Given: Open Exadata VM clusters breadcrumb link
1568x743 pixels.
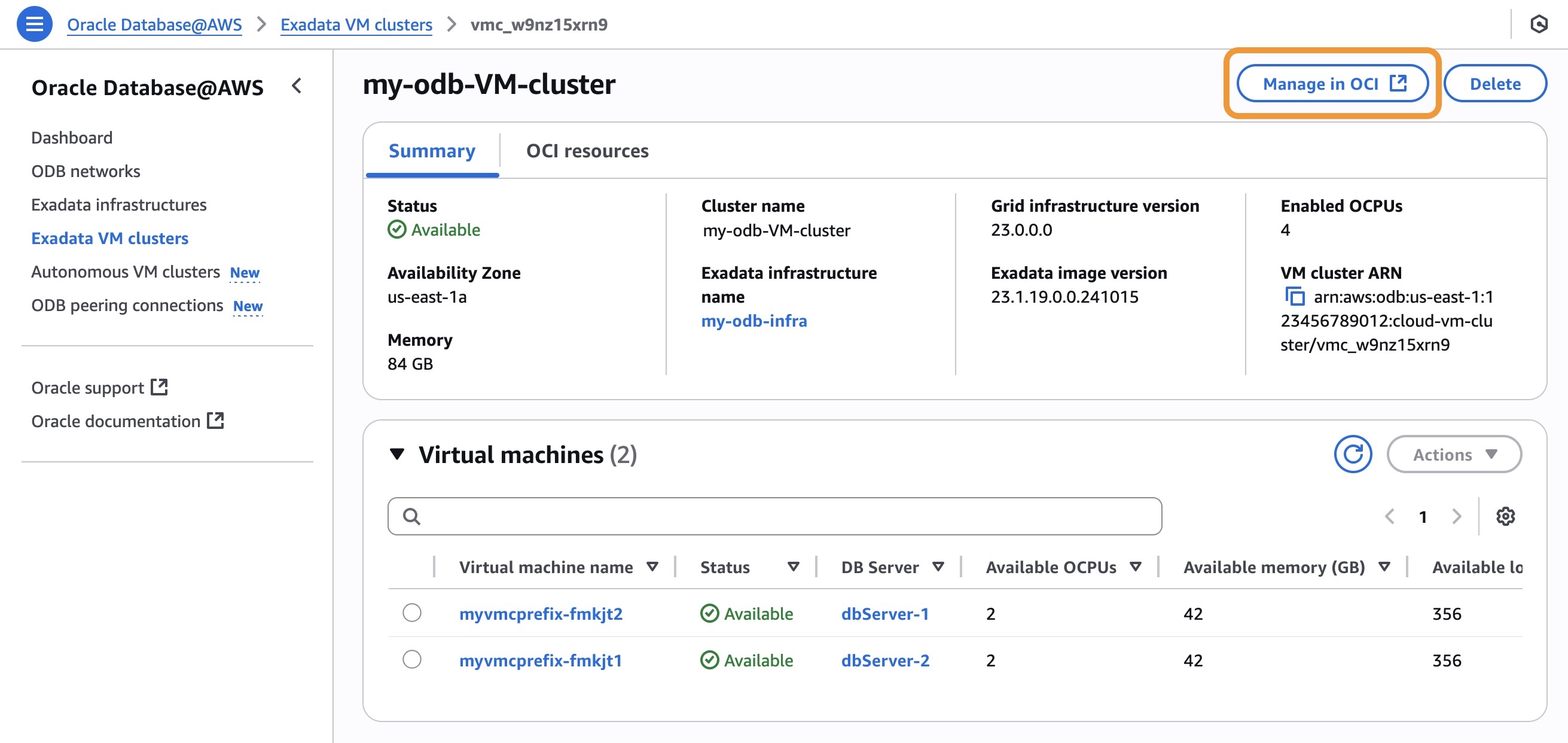Looking at the screenshot, I should [356, 25].
